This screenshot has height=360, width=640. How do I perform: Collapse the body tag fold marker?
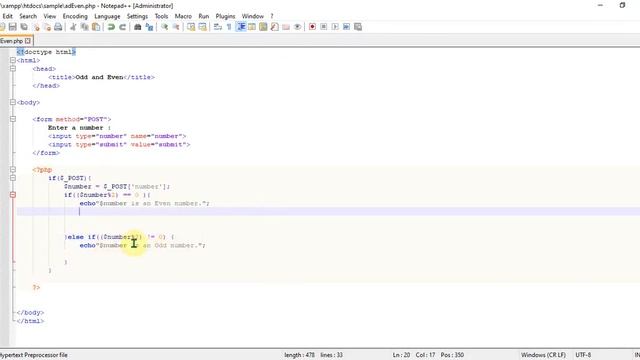click(x=13, y=102)
